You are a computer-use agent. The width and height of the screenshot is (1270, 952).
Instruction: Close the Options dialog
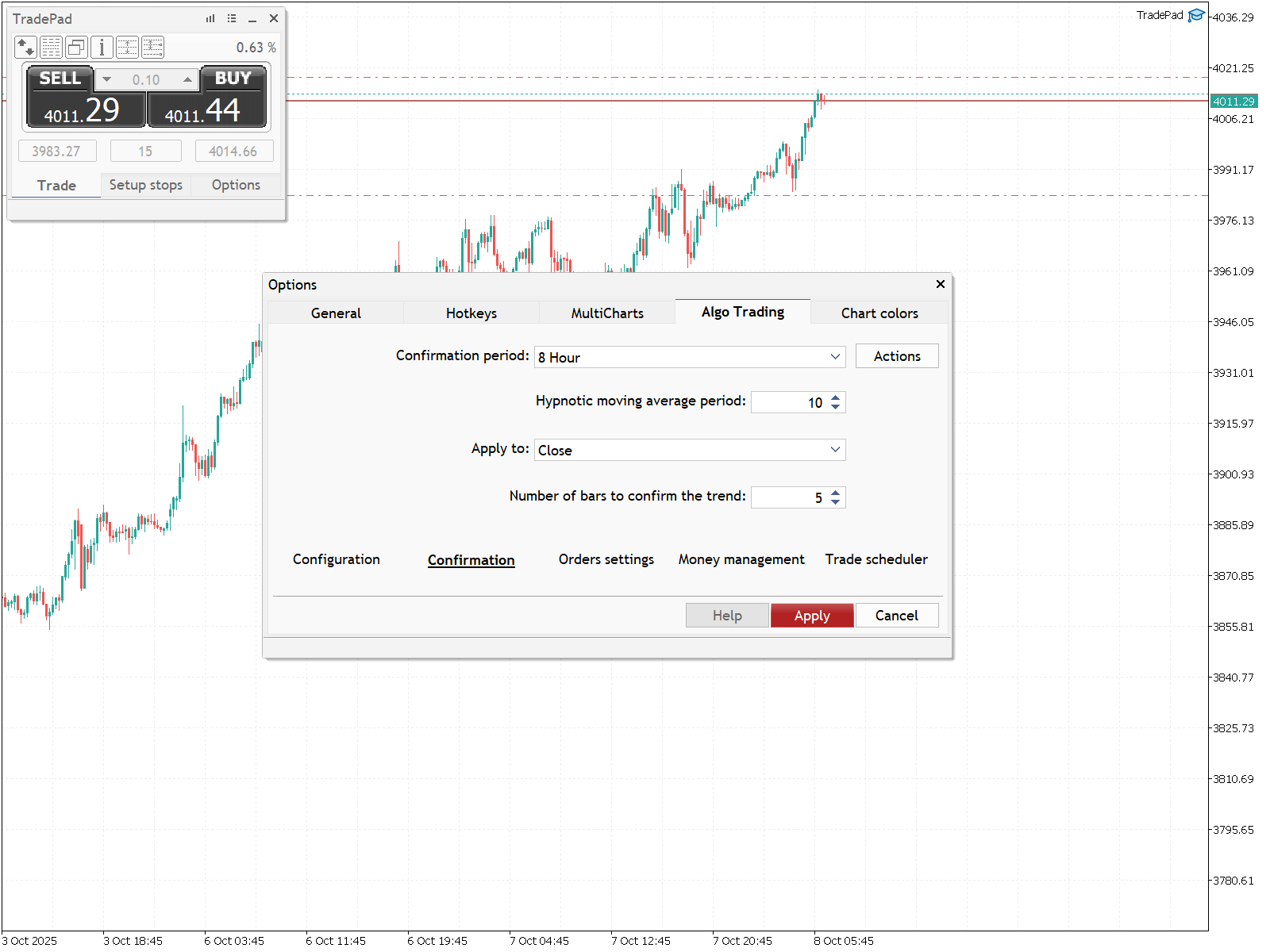(x=941, y=284)
